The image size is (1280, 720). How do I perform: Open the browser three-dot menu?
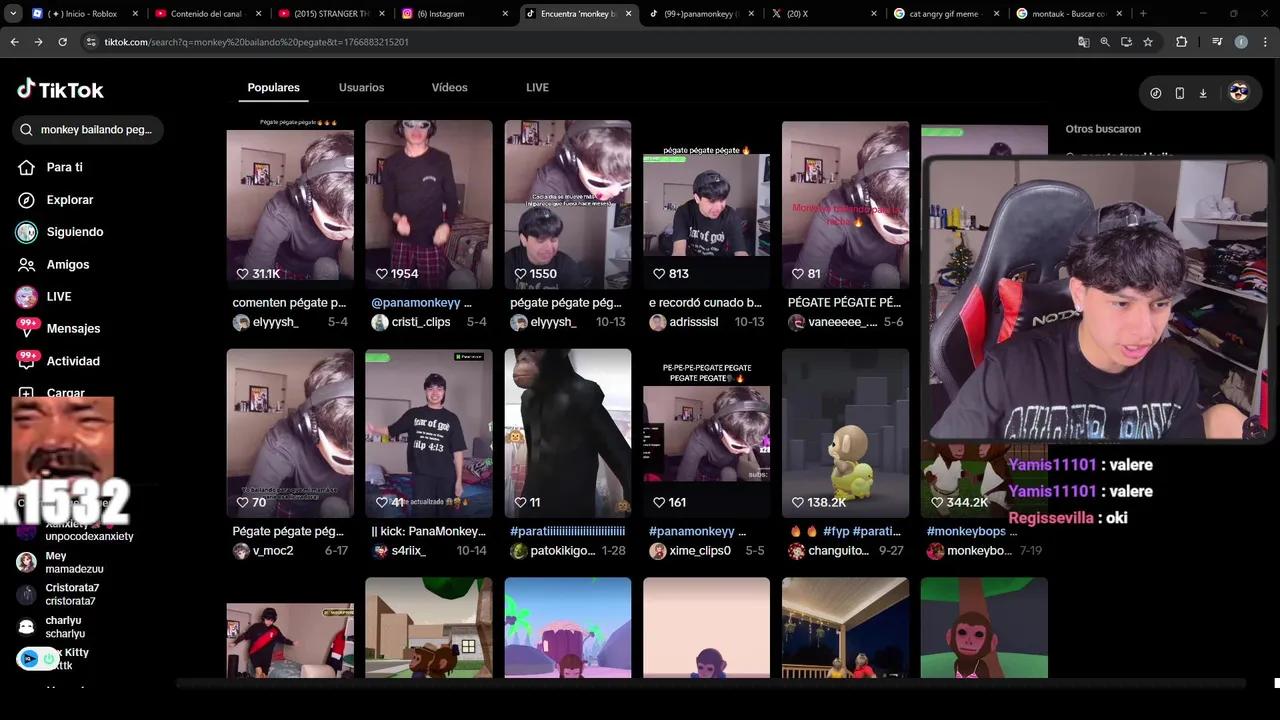pyautogui.click(x=1265, y=42)
